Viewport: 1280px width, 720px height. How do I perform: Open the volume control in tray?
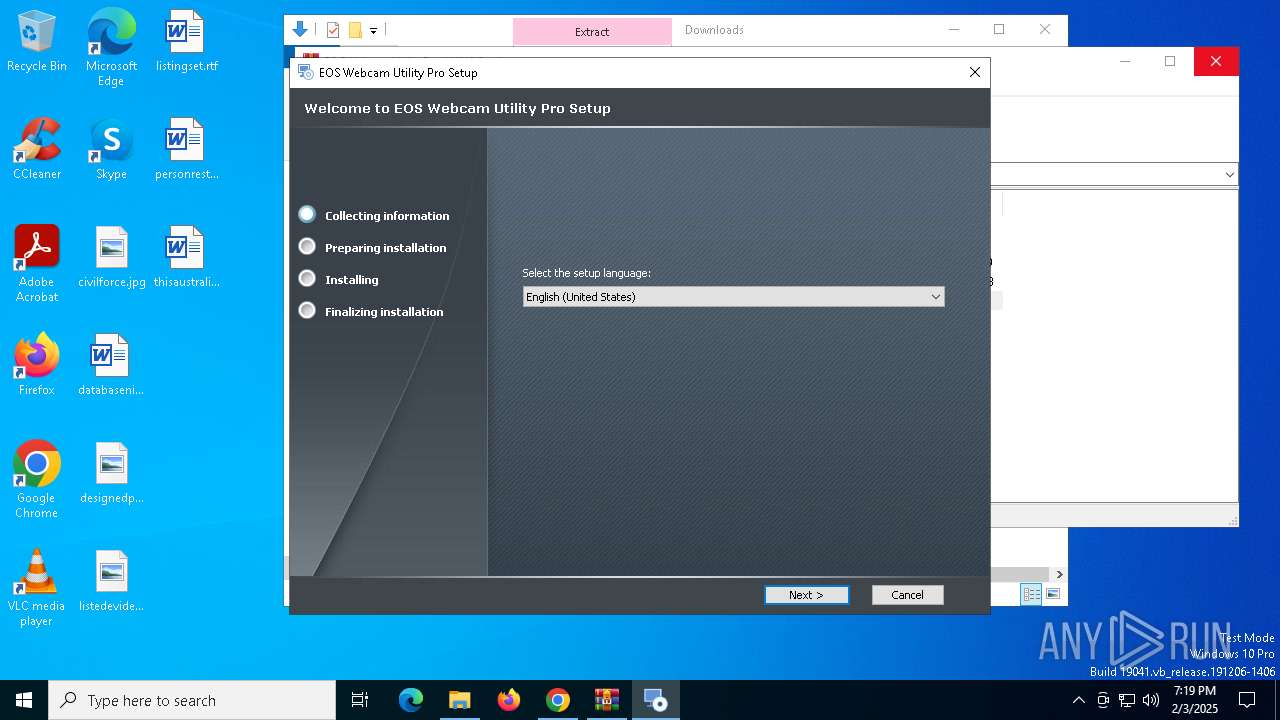(x=1151, y=700)
